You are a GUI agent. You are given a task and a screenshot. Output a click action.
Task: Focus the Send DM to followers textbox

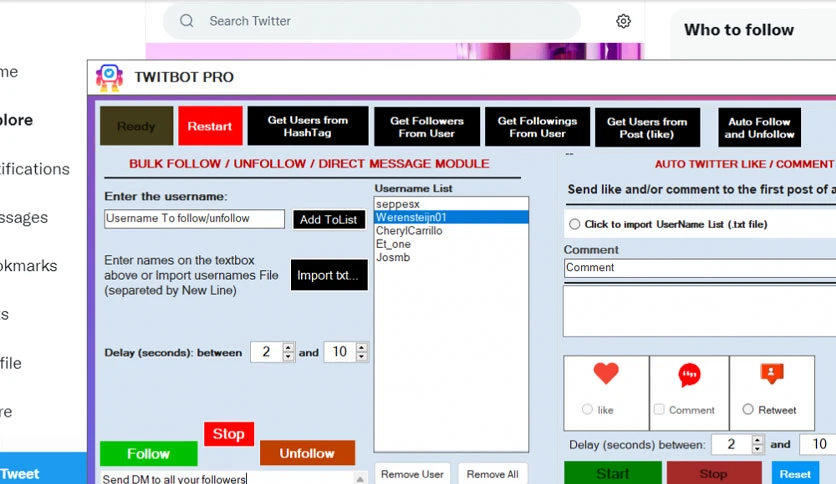pyautogui.click(x=228, y=478)
